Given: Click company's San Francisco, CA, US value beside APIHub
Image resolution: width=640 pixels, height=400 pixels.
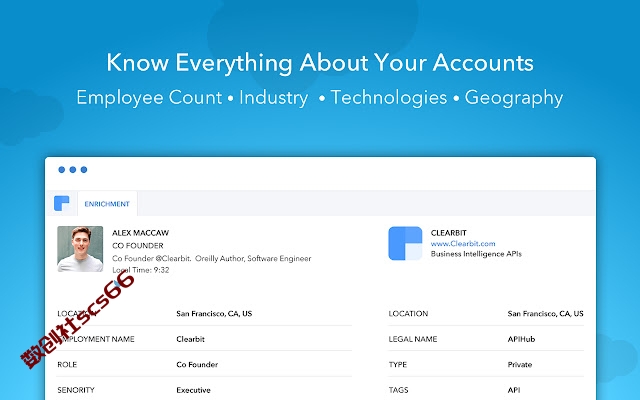Looking at the screenshot, I should [545, 313].
